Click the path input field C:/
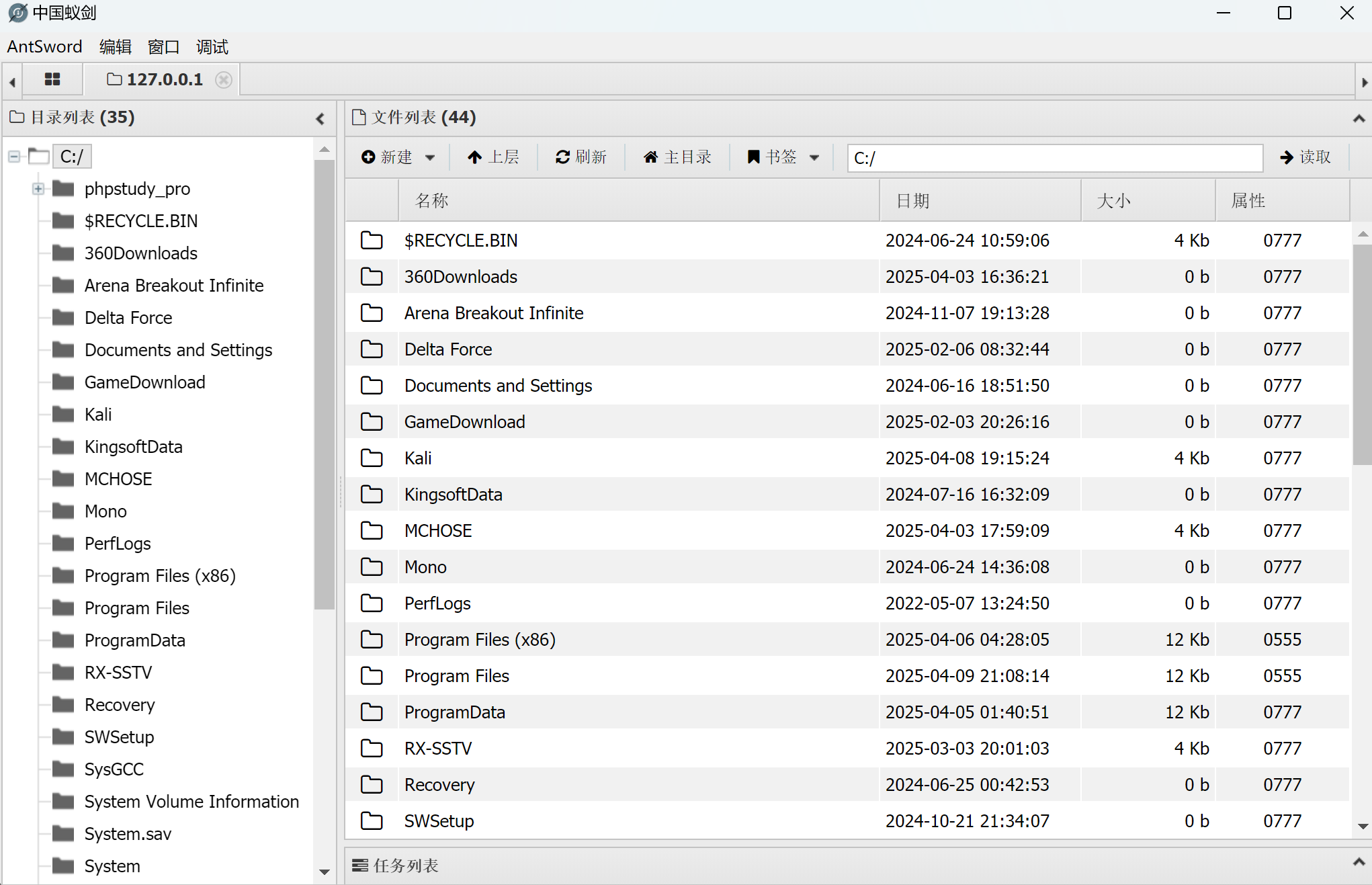1372x885 pixels. tap(1054, 158)
